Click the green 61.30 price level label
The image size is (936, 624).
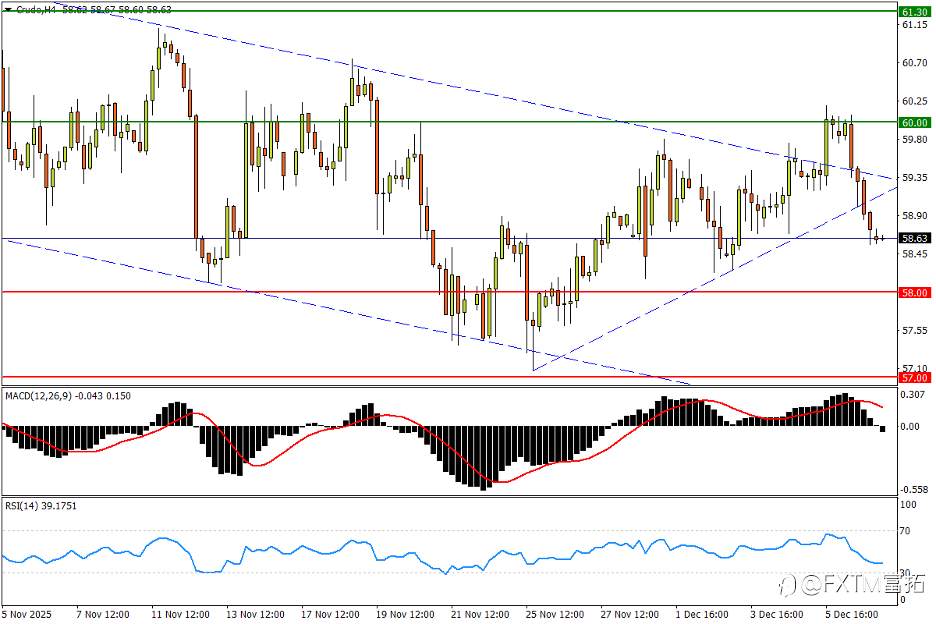(x=915, y=12)
